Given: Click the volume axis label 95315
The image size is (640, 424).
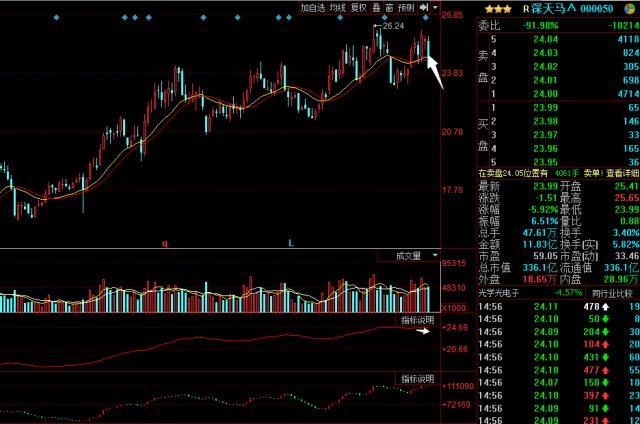Looking at the screenshot, I should coord(454,263).
